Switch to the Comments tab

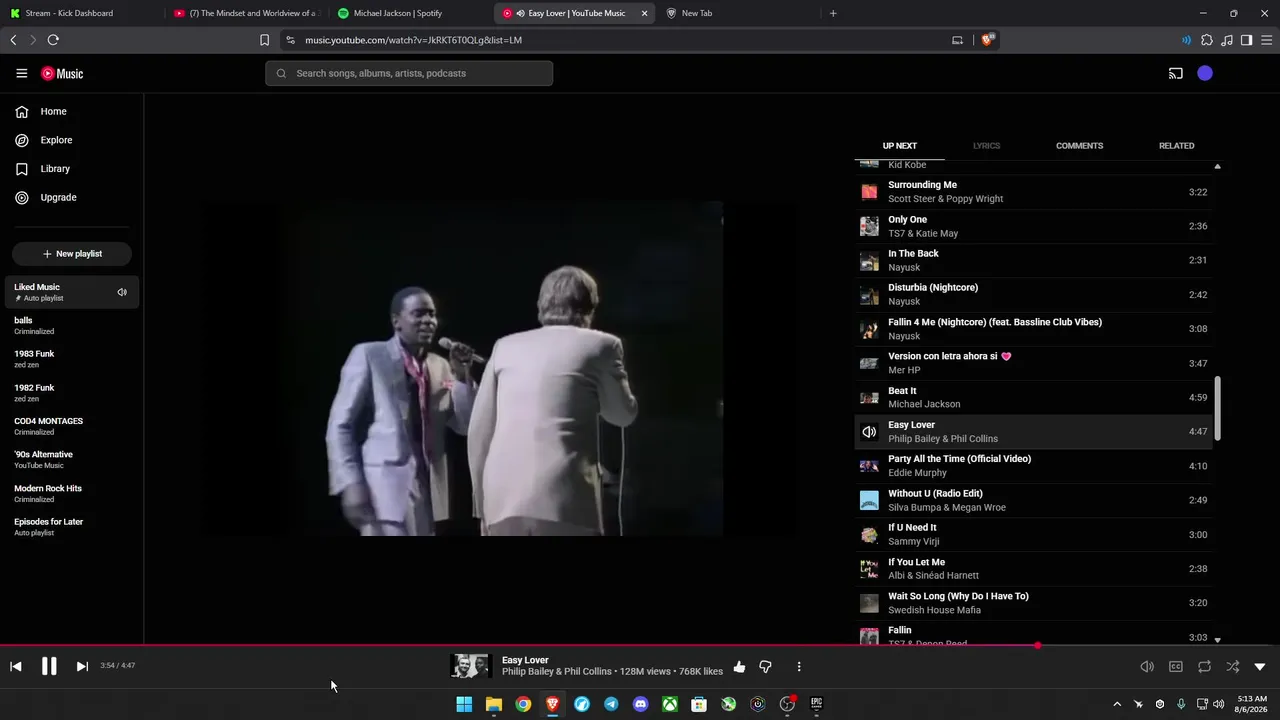click(1079, 146)
